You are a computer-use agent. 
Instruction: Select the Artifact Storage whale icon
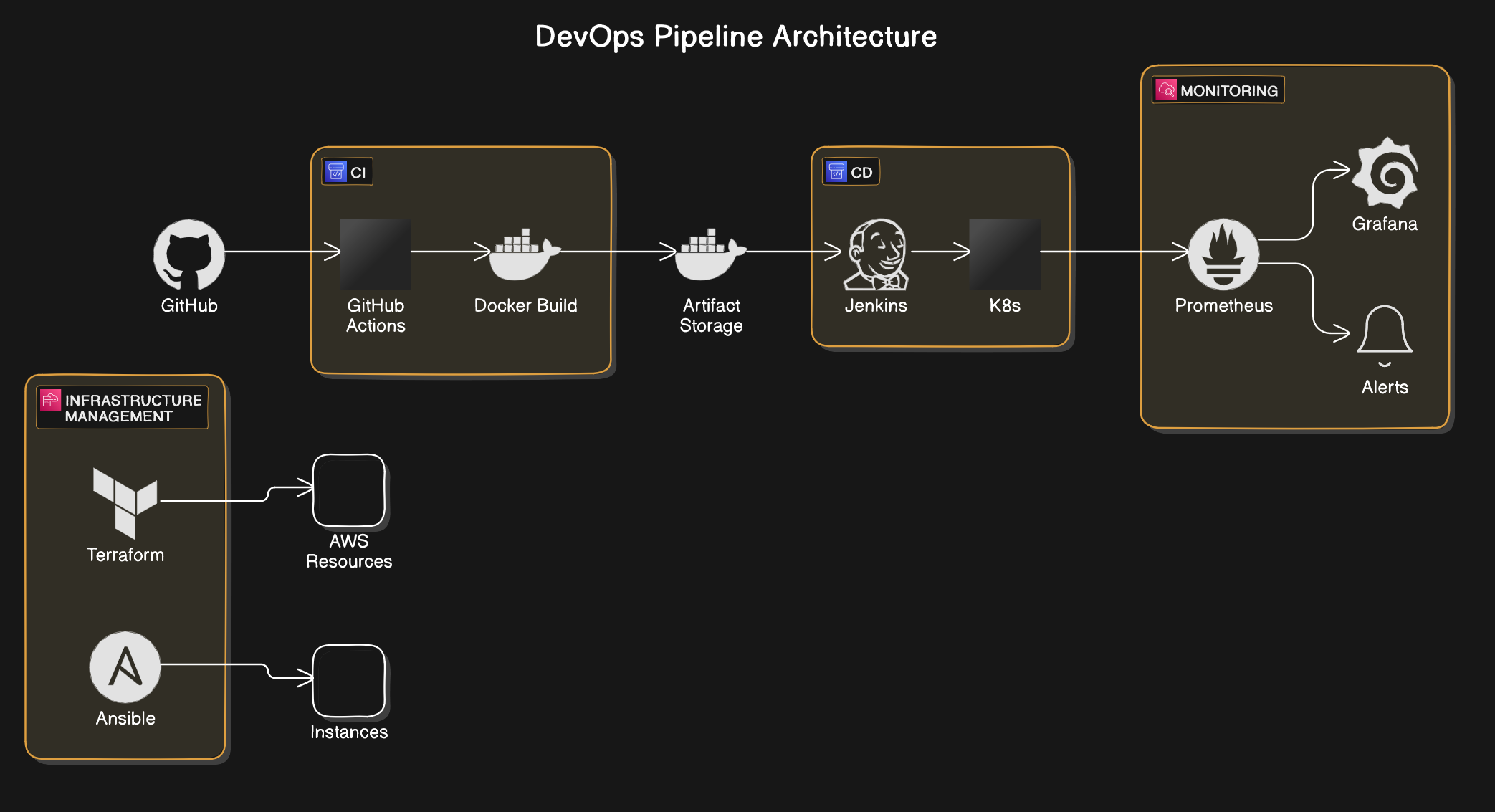[711, 254]
